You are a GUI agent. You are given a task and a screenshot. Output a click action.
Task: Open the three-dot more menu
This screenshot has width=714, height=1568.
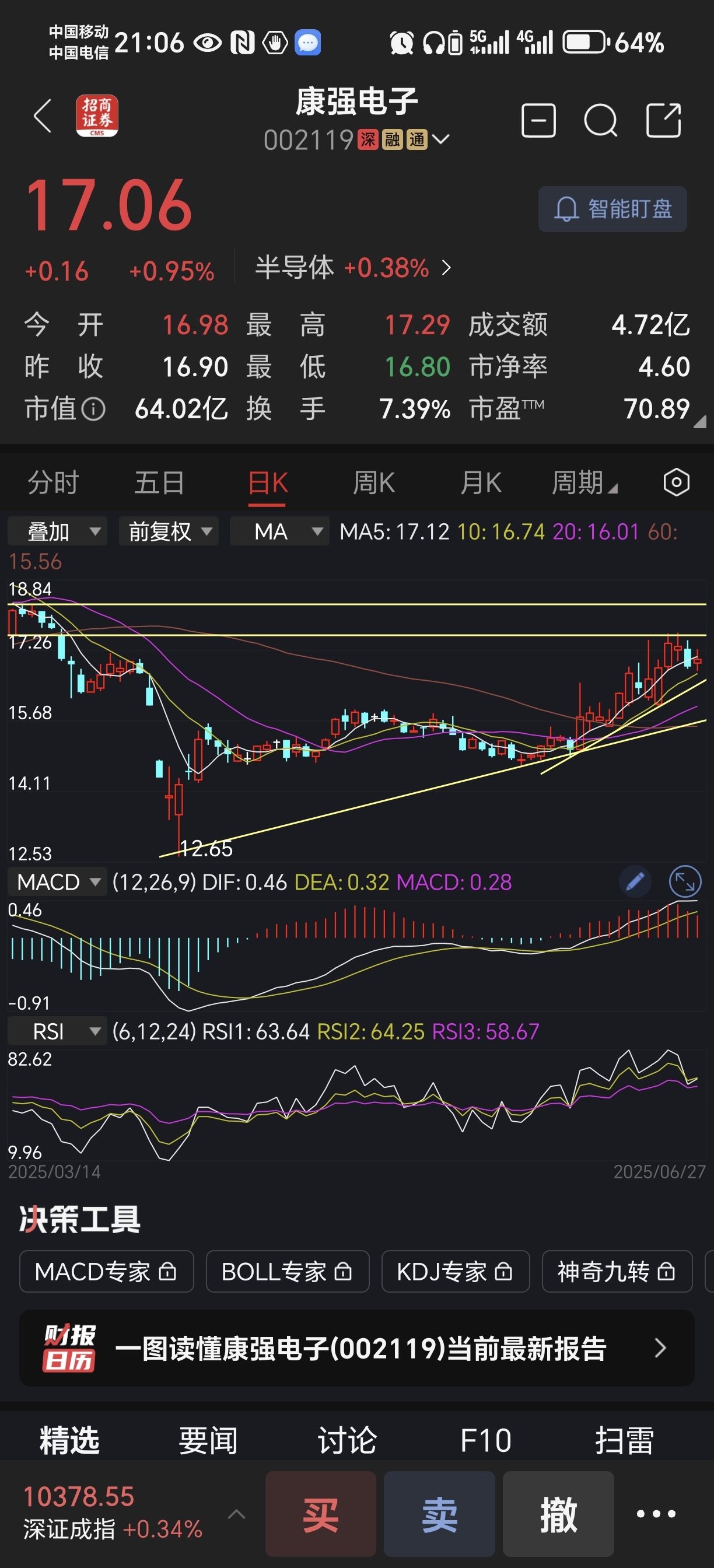656,1514
